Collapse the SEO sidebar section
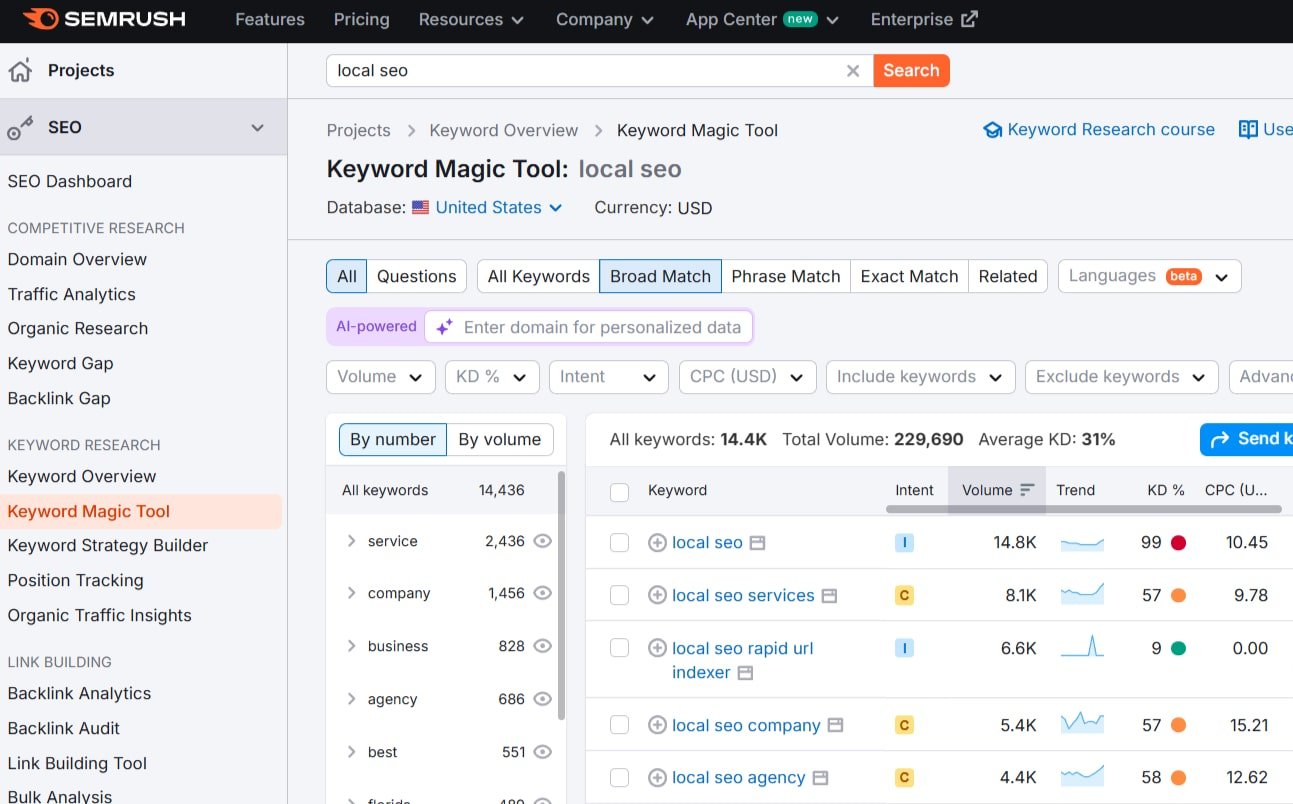The width and height of the screenshot is (1293, 804). click(x=257, y=128)
